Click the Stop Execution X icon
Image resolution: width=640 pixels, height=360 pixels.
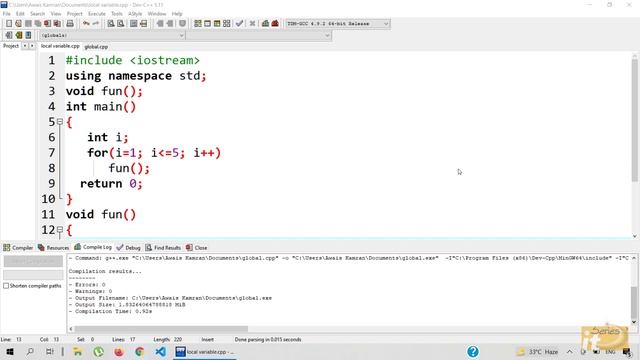pyautogui.click(x=252, y=24)
